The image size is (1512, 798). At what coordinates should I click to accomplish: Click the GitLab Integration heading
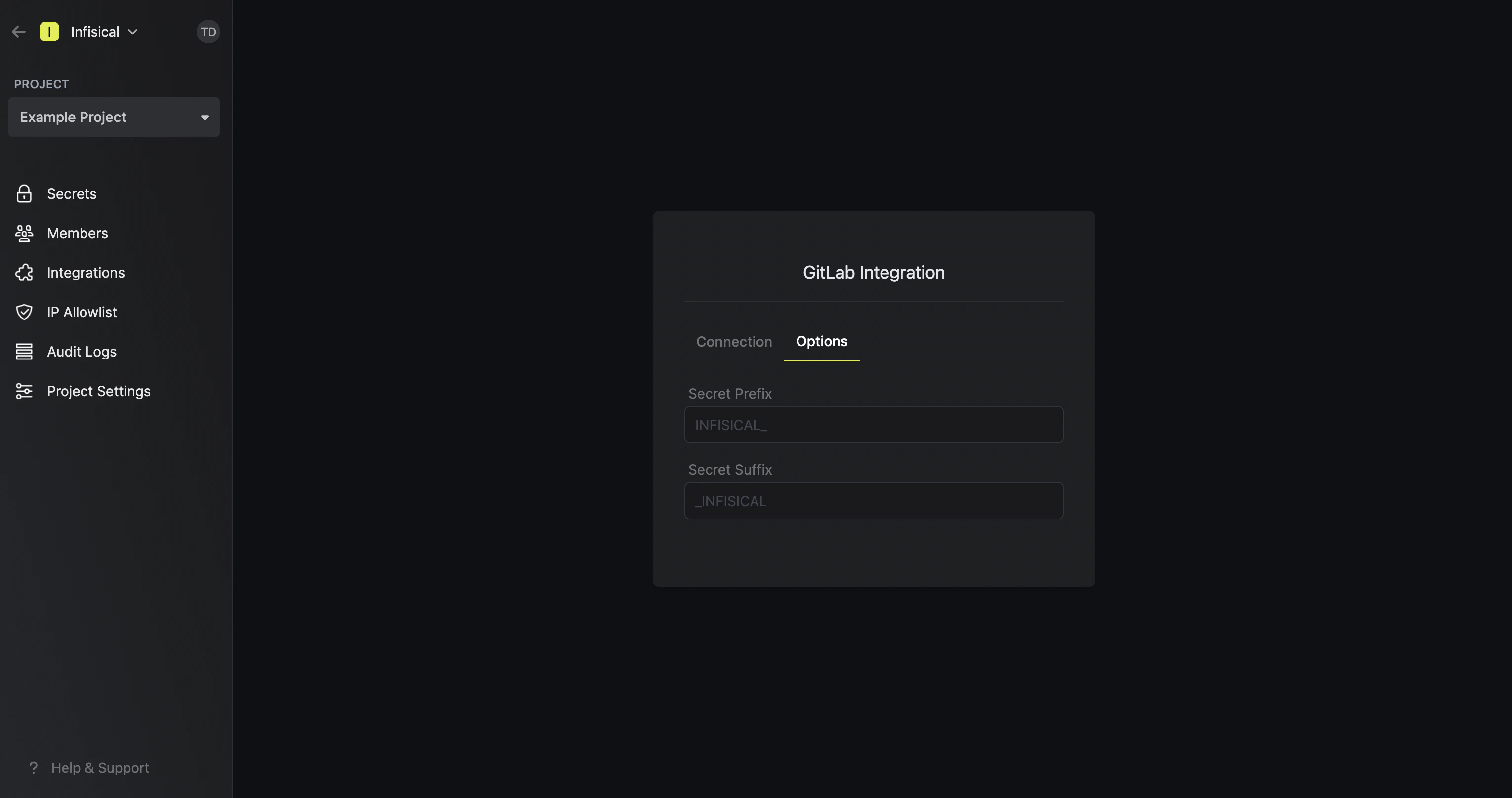[874, 272]
